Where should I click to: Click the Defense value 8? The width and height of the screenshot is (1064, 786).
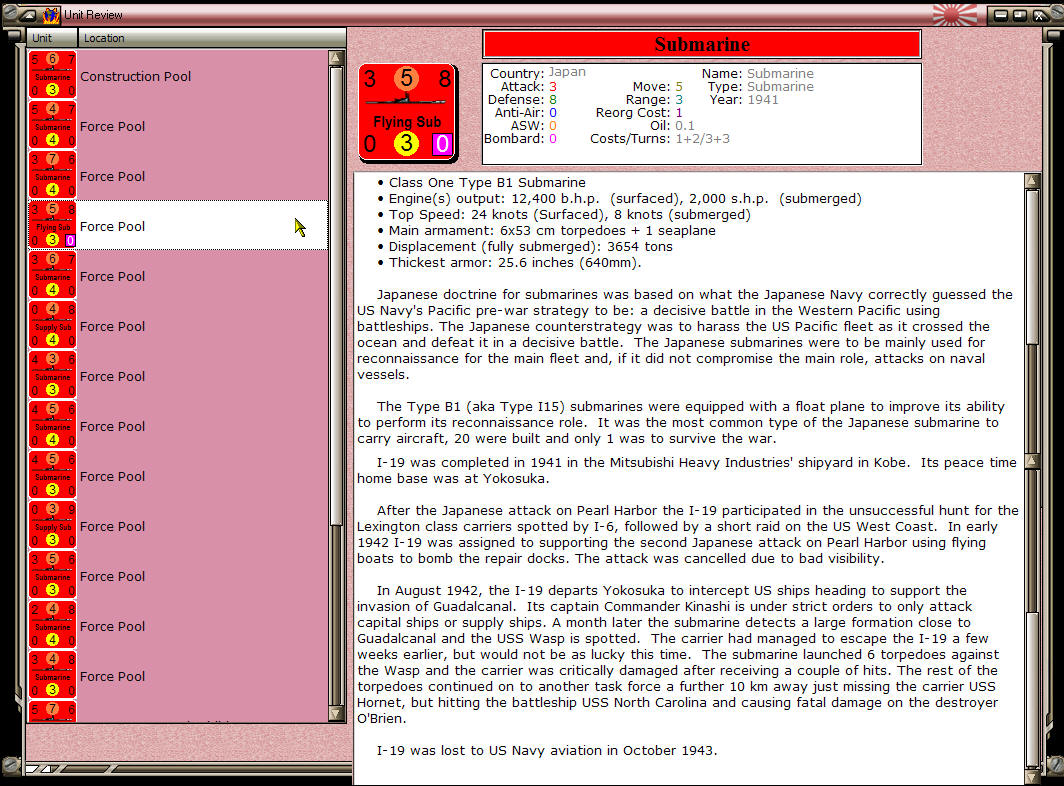[552, 100]
